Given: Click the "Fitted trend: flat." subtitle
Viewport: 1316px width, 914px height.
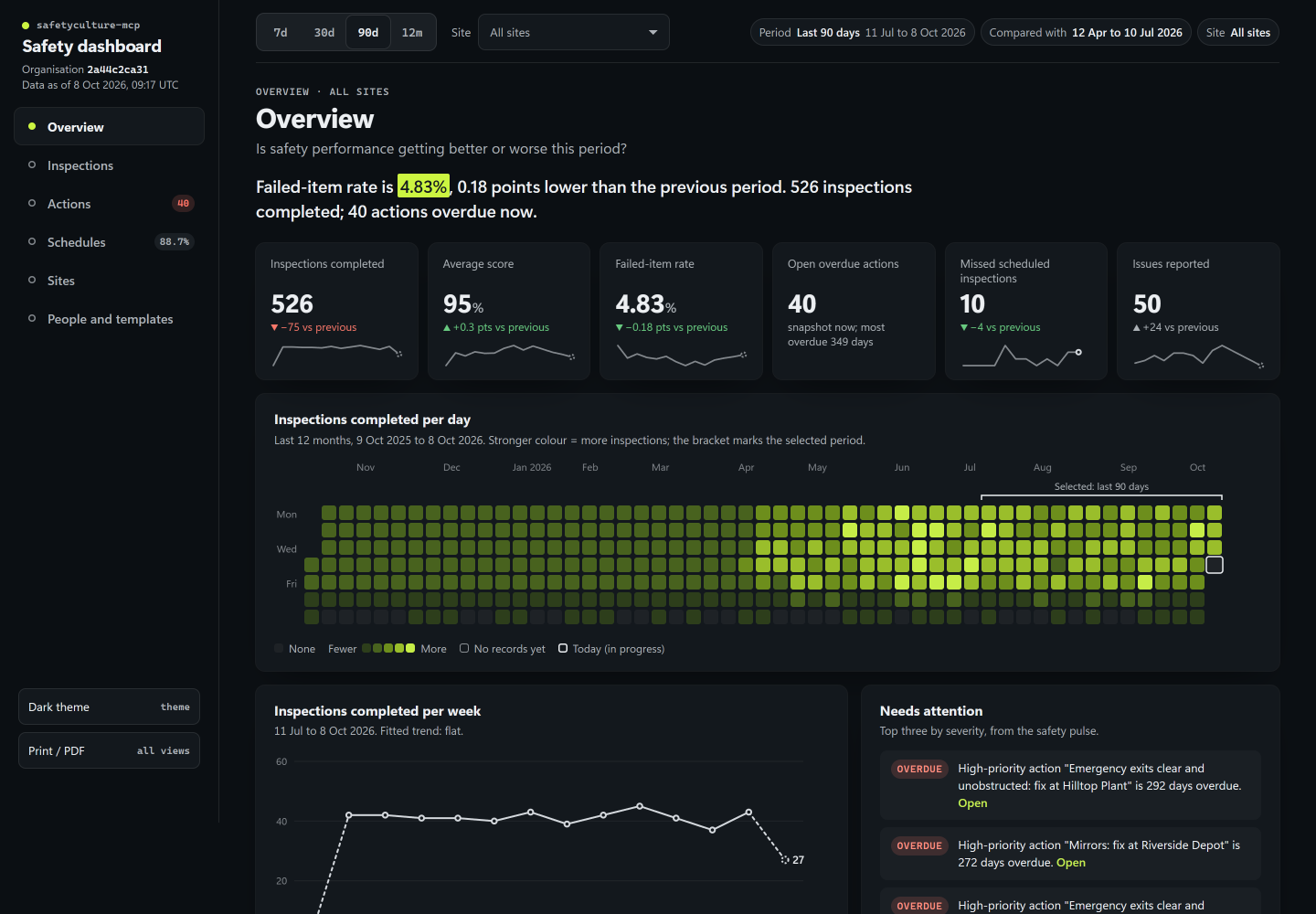Looking at the screenshot, I should (421, 731).
